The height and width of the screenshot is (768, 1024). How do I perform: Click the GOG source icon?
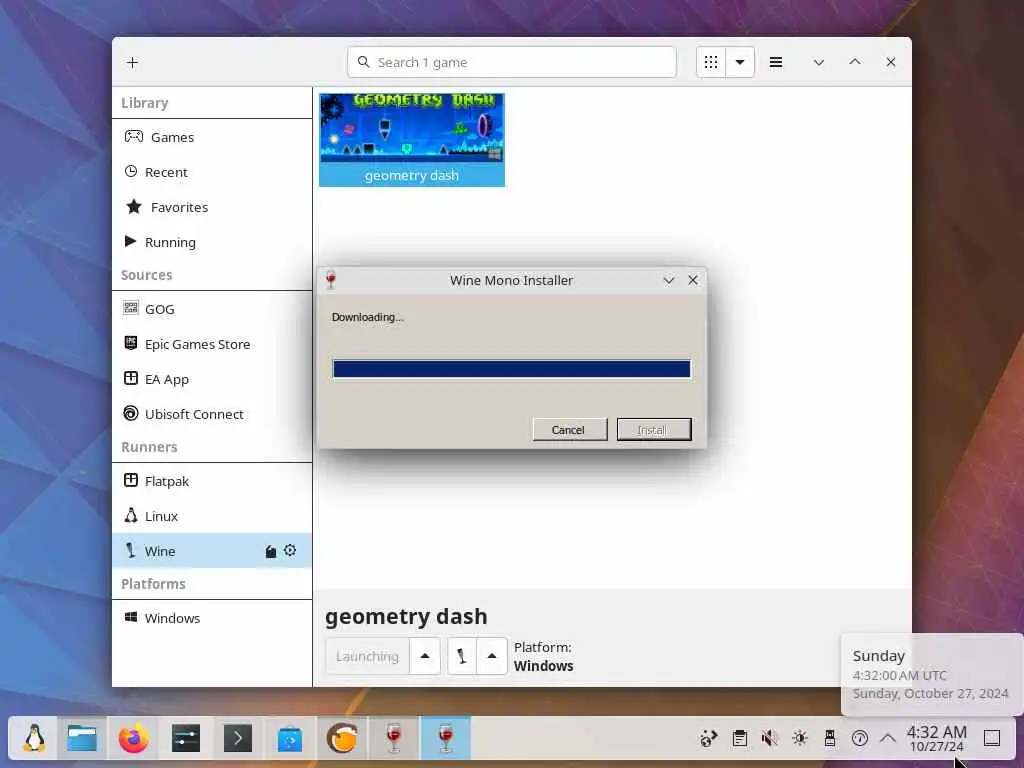click(131, 308)
